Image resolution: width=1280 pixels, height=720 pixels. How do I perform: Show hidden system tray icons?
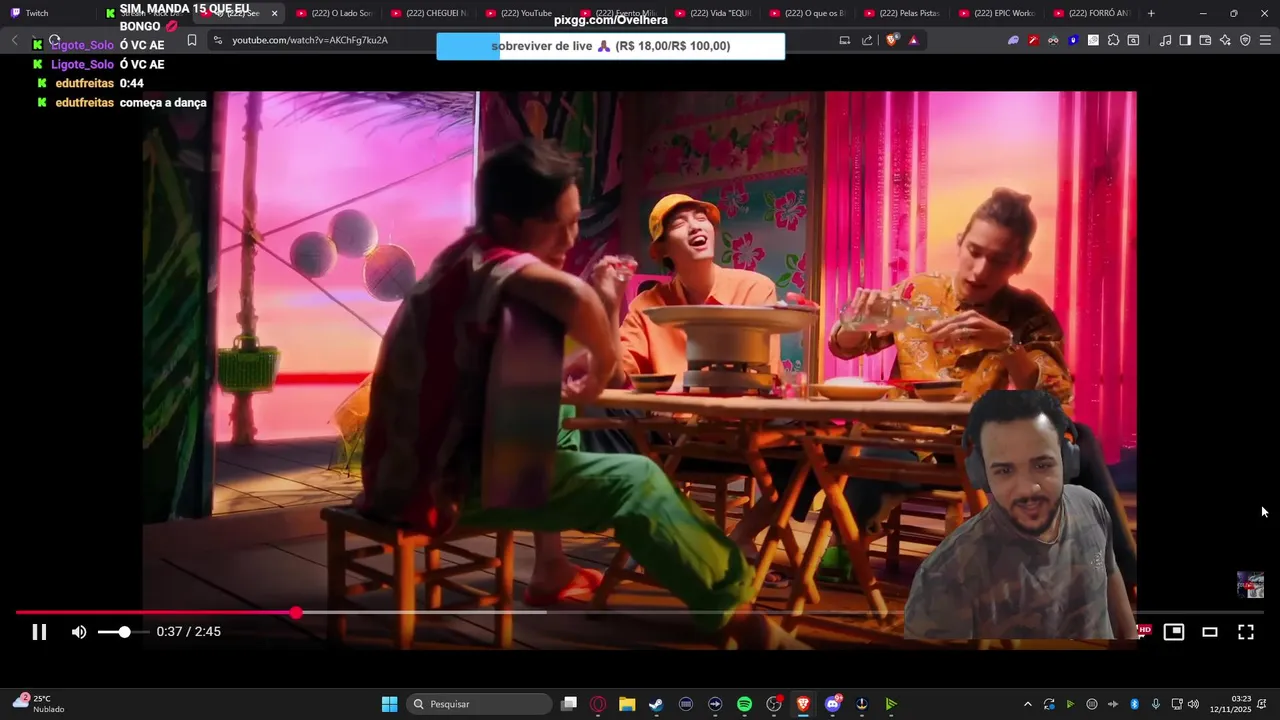(1027, 704)
